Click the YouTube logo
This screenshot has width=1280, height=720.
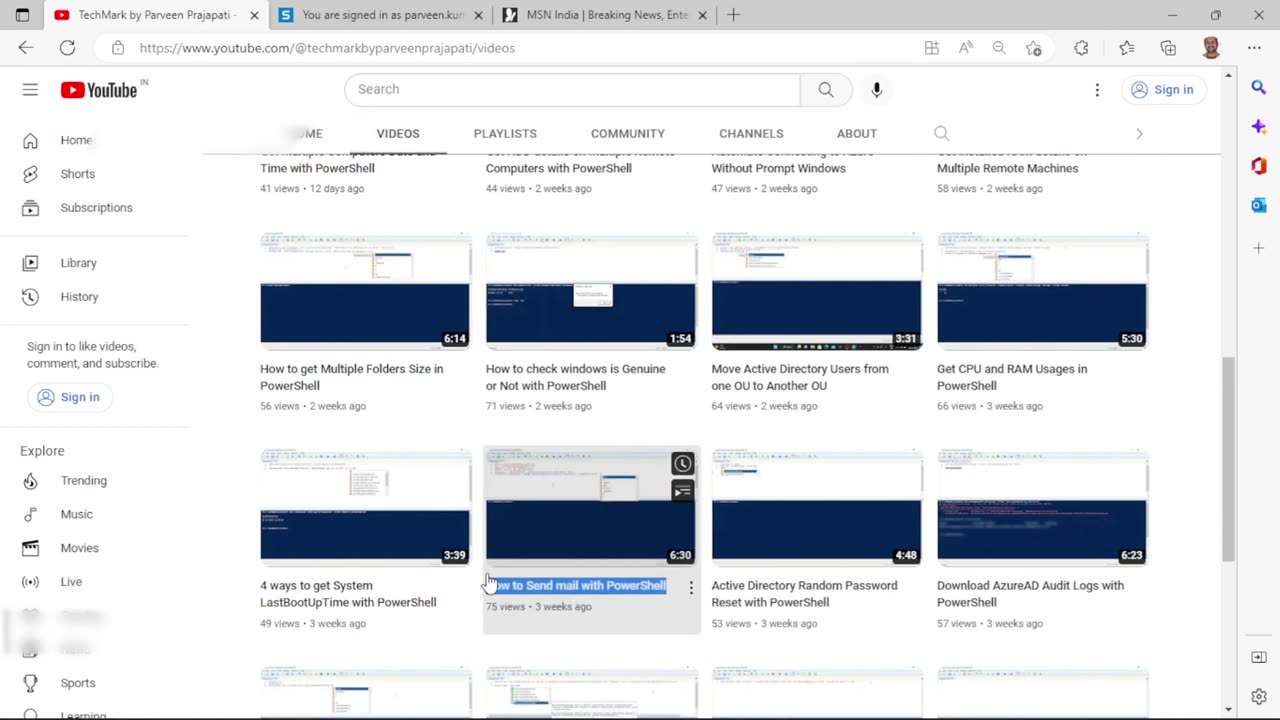98,90
